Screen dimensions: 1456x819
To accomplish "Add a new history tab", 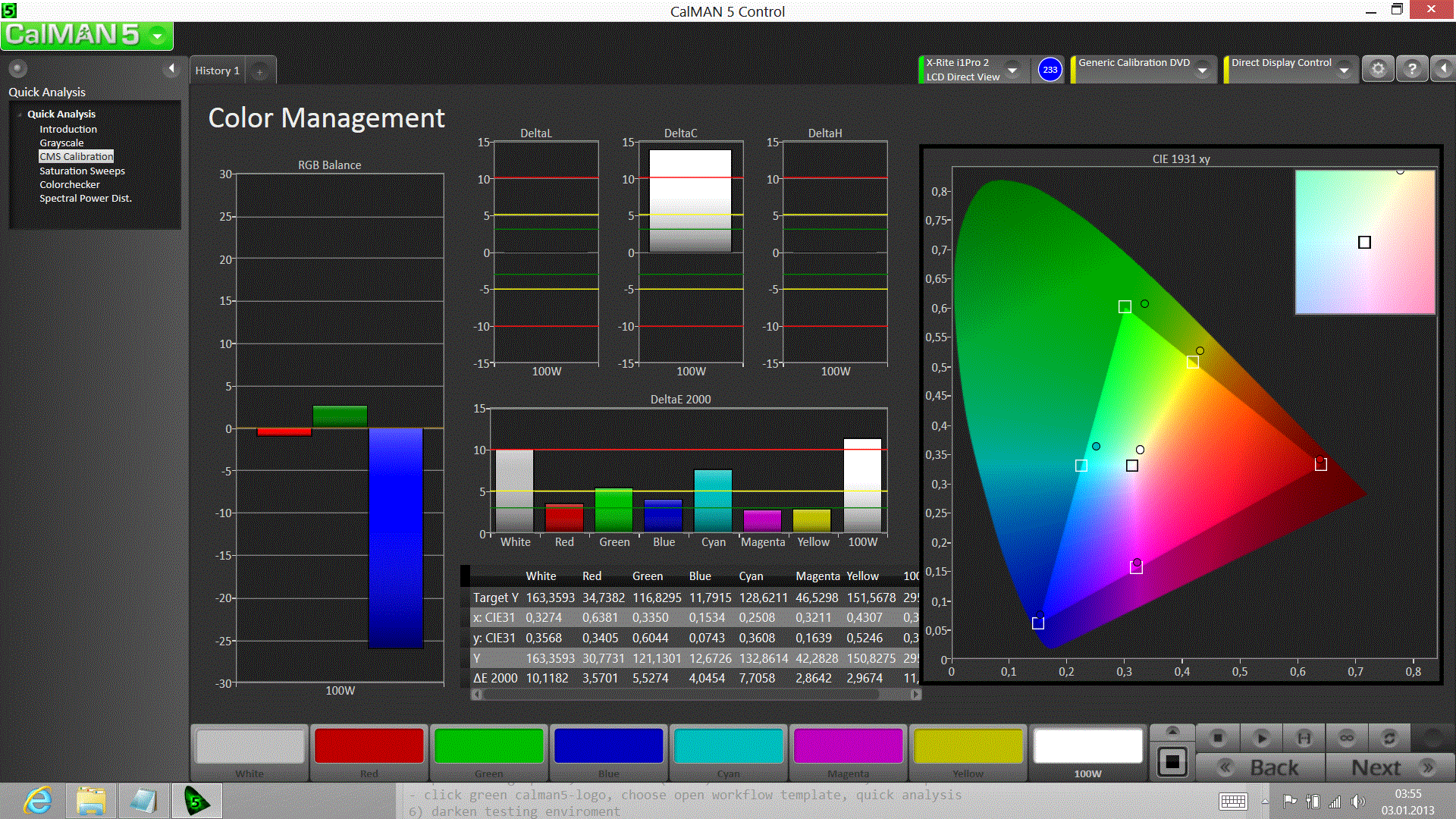I will (x=259, y=71).
